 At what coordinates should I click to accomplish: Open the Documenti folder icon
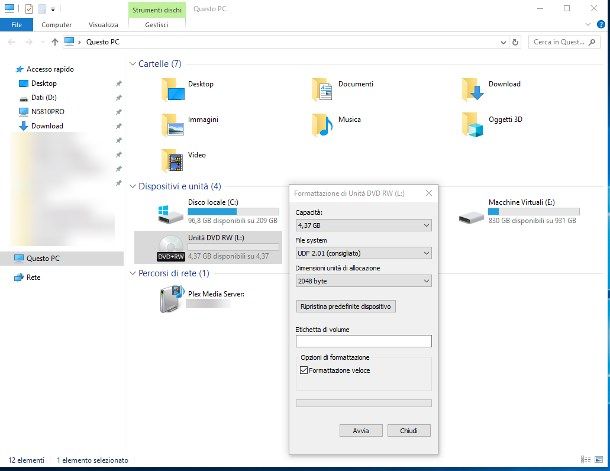tap(323, 89)
